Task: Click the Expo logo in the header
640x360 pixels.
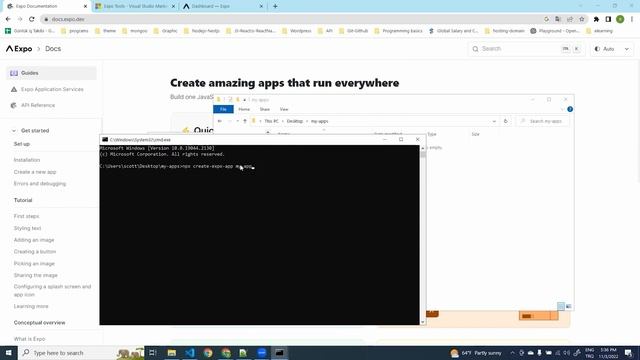Action: (19, 49)
